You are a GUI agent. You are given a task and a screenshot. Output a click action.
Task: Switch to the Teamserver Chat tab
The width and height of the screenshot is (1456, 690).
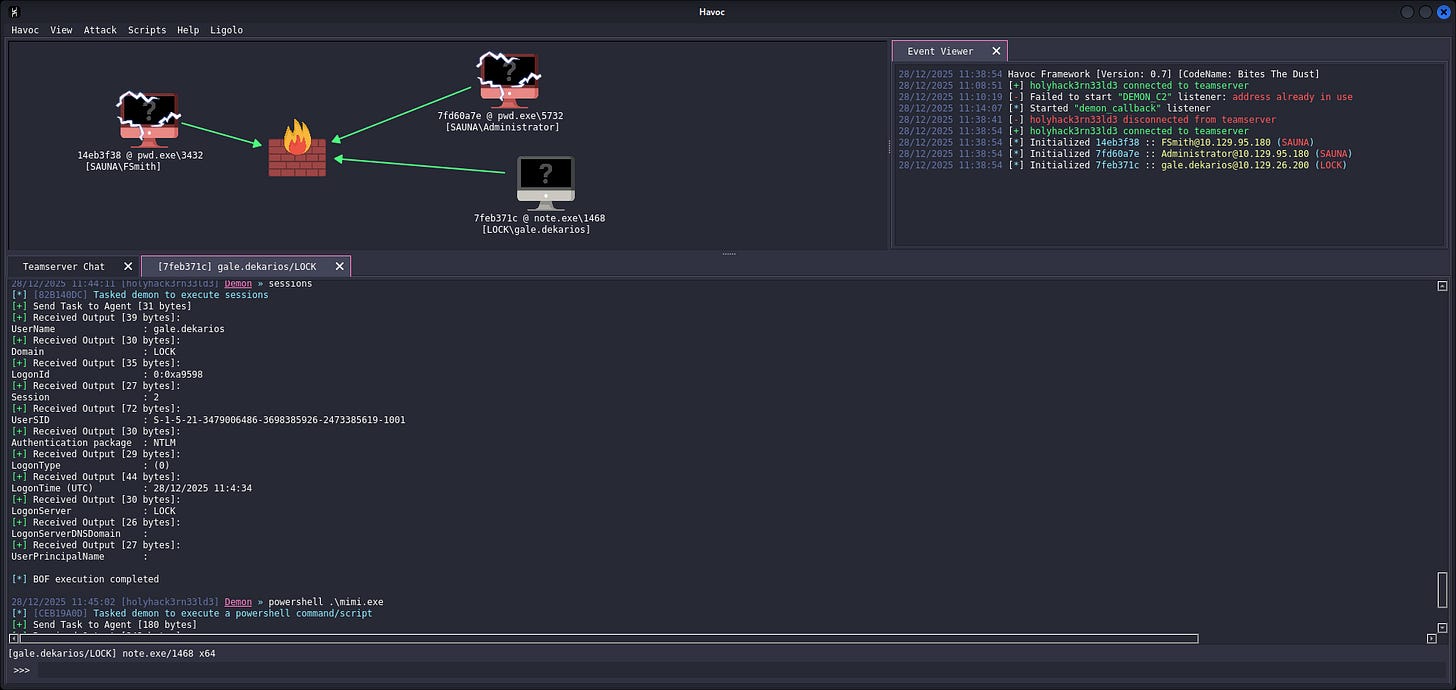[64, 266]
